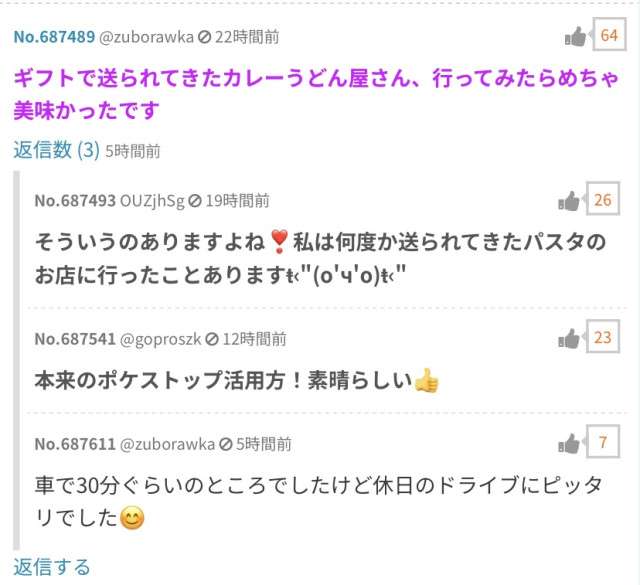Viewport: 640px width, 585px height.
Task: Click 返信する to reply
Action: coord(52,567)
